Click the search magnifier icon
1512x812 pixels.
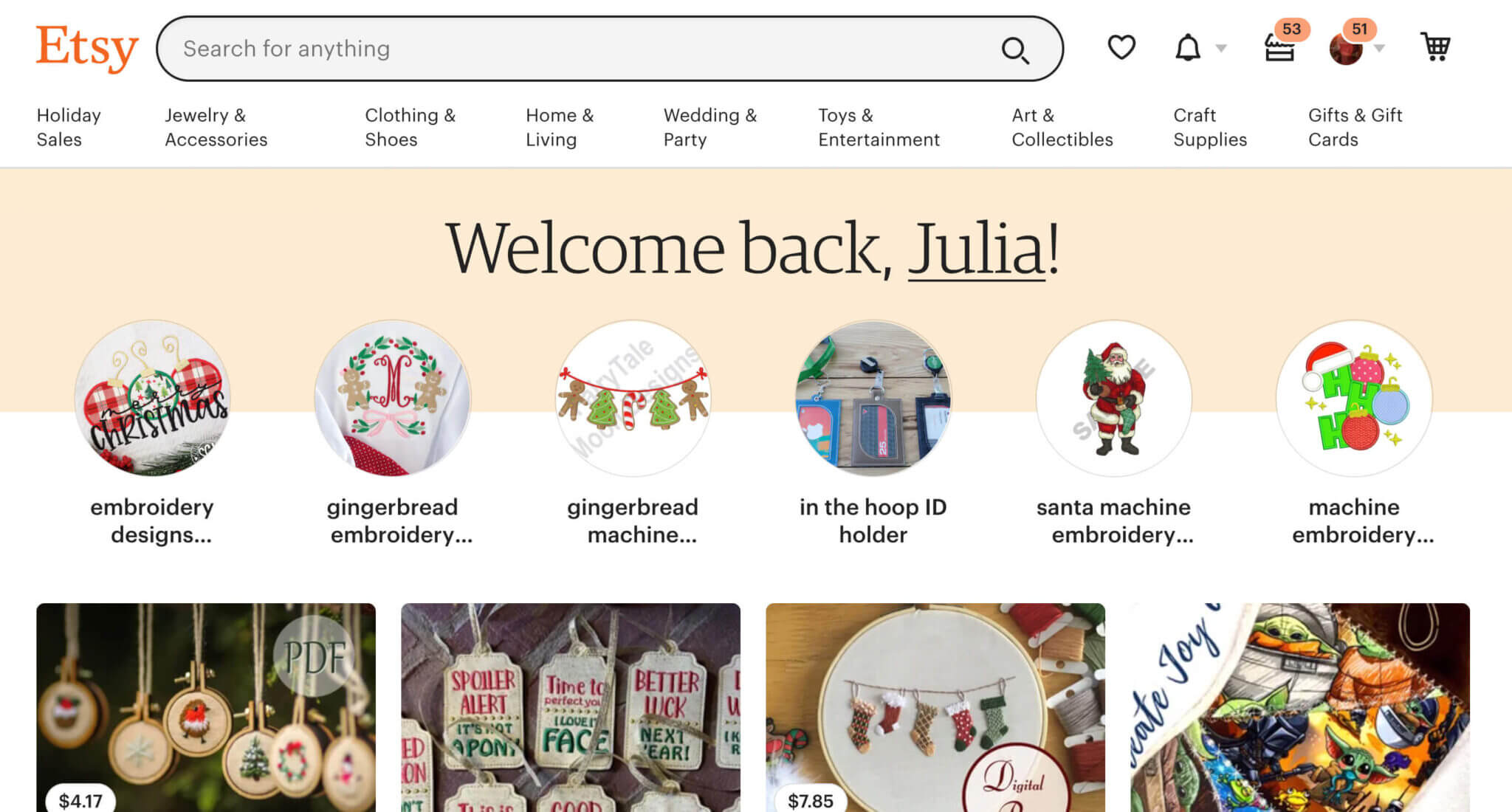[1015, 49]
